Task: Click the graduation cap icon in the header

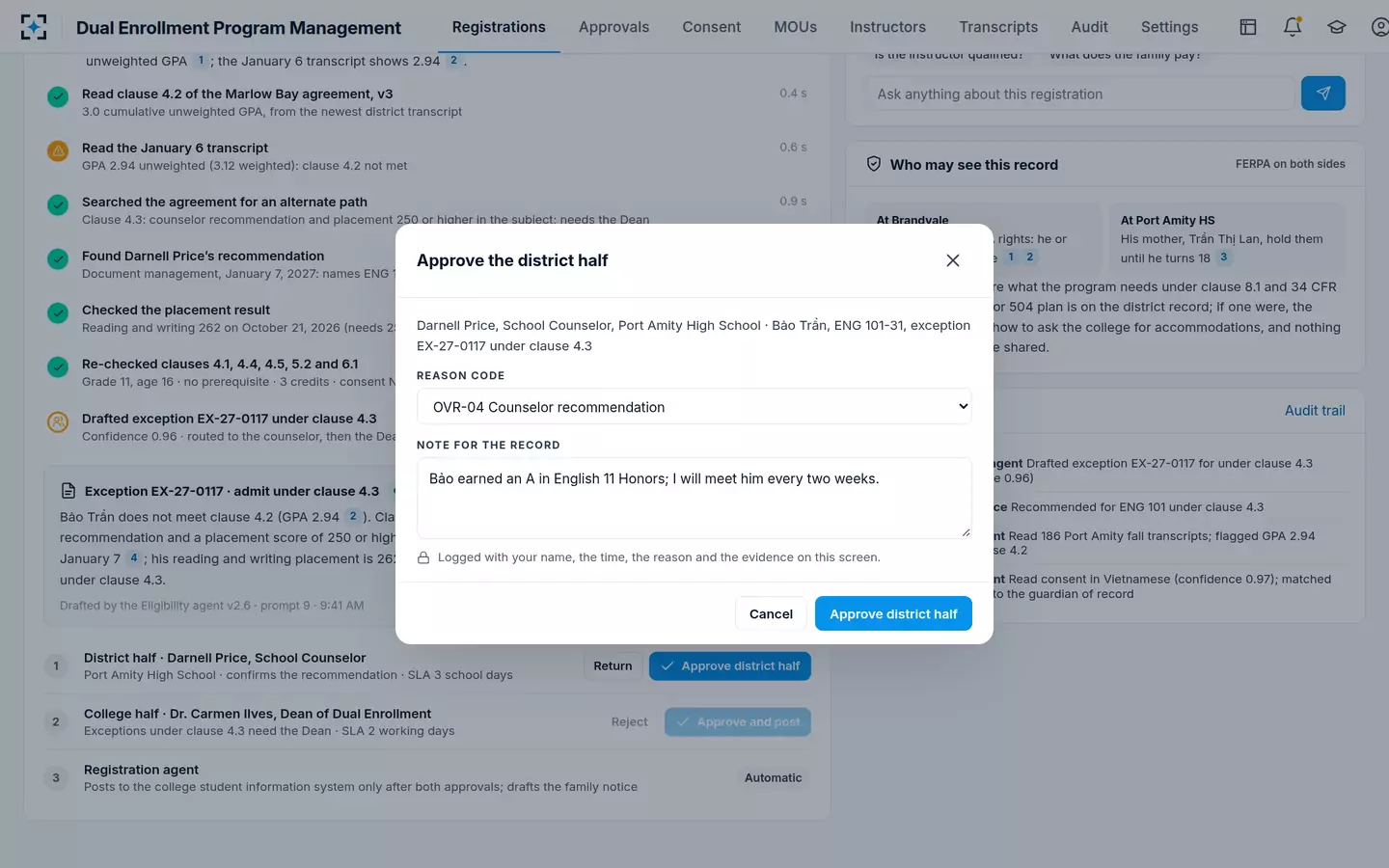Action: pos(1337,27)
